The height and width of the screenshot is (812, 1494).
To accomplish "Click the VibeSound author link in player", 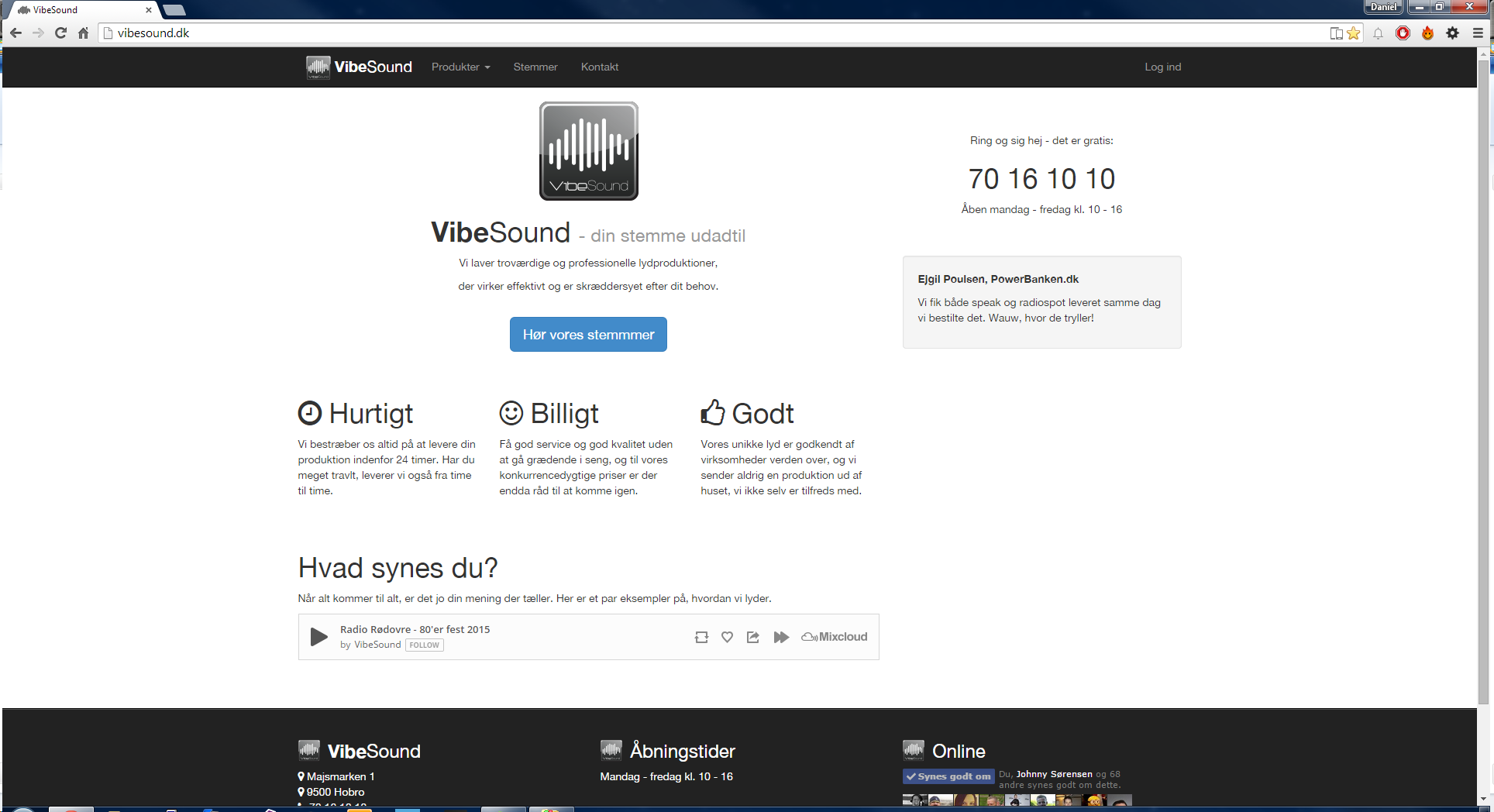I will click(377, 645).
